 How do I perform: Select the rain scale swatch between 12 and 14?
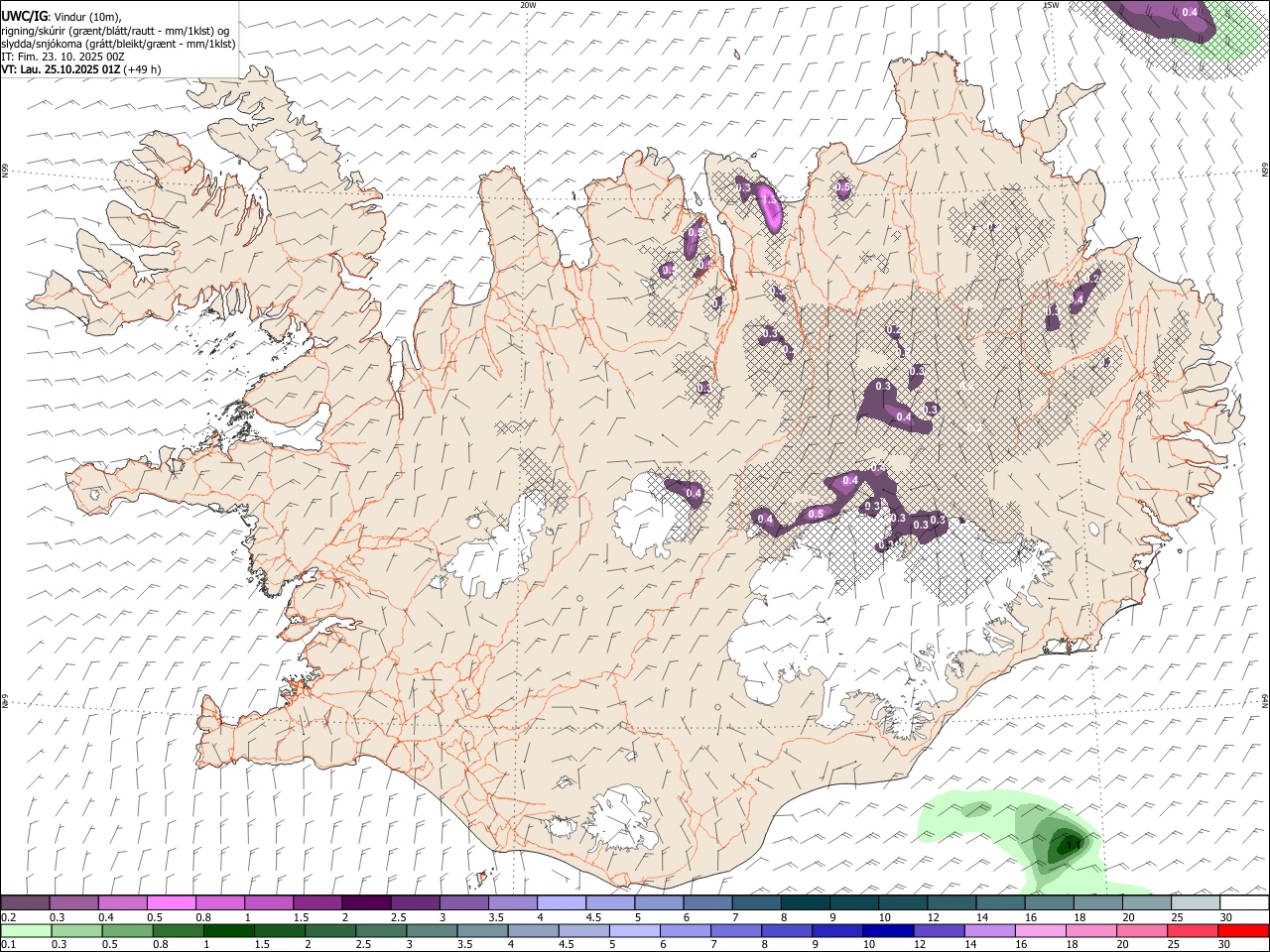click(939, 930)
